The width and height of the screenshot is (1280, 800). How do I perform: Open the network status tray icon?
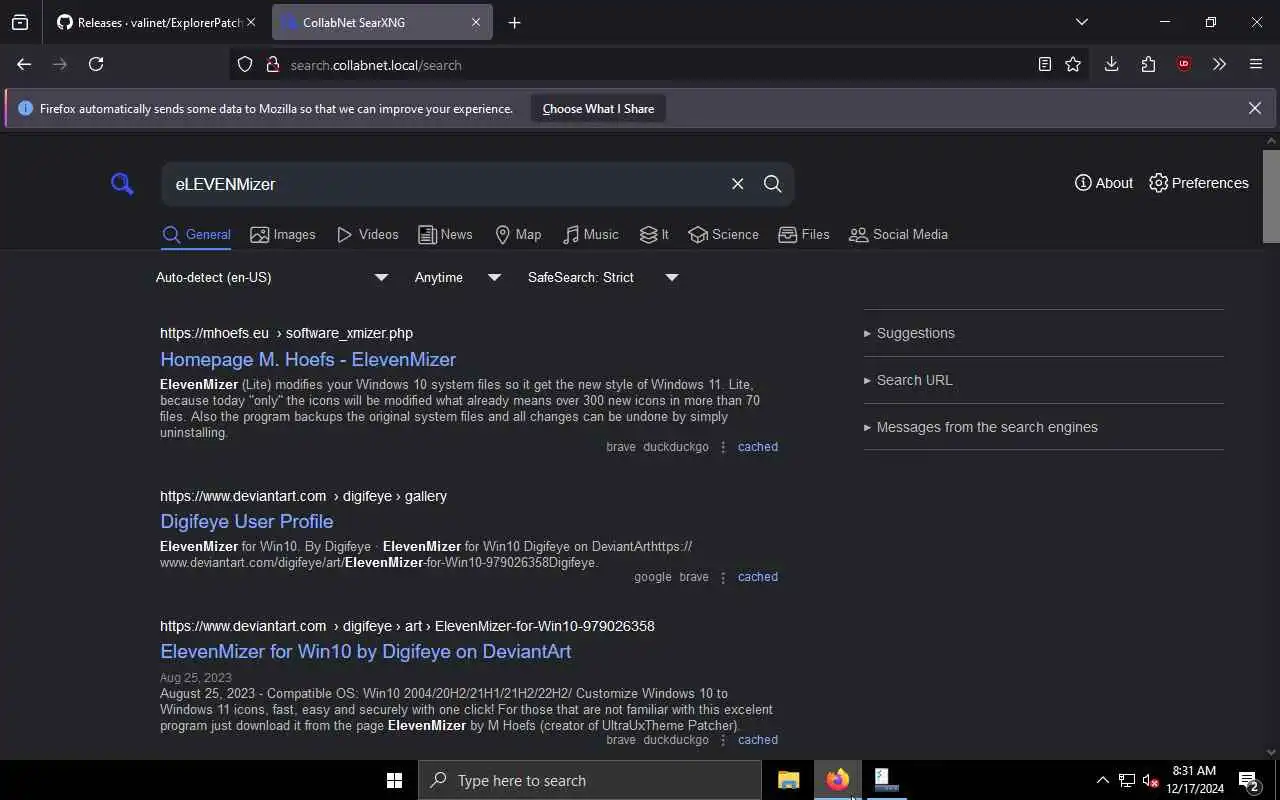1127,780
